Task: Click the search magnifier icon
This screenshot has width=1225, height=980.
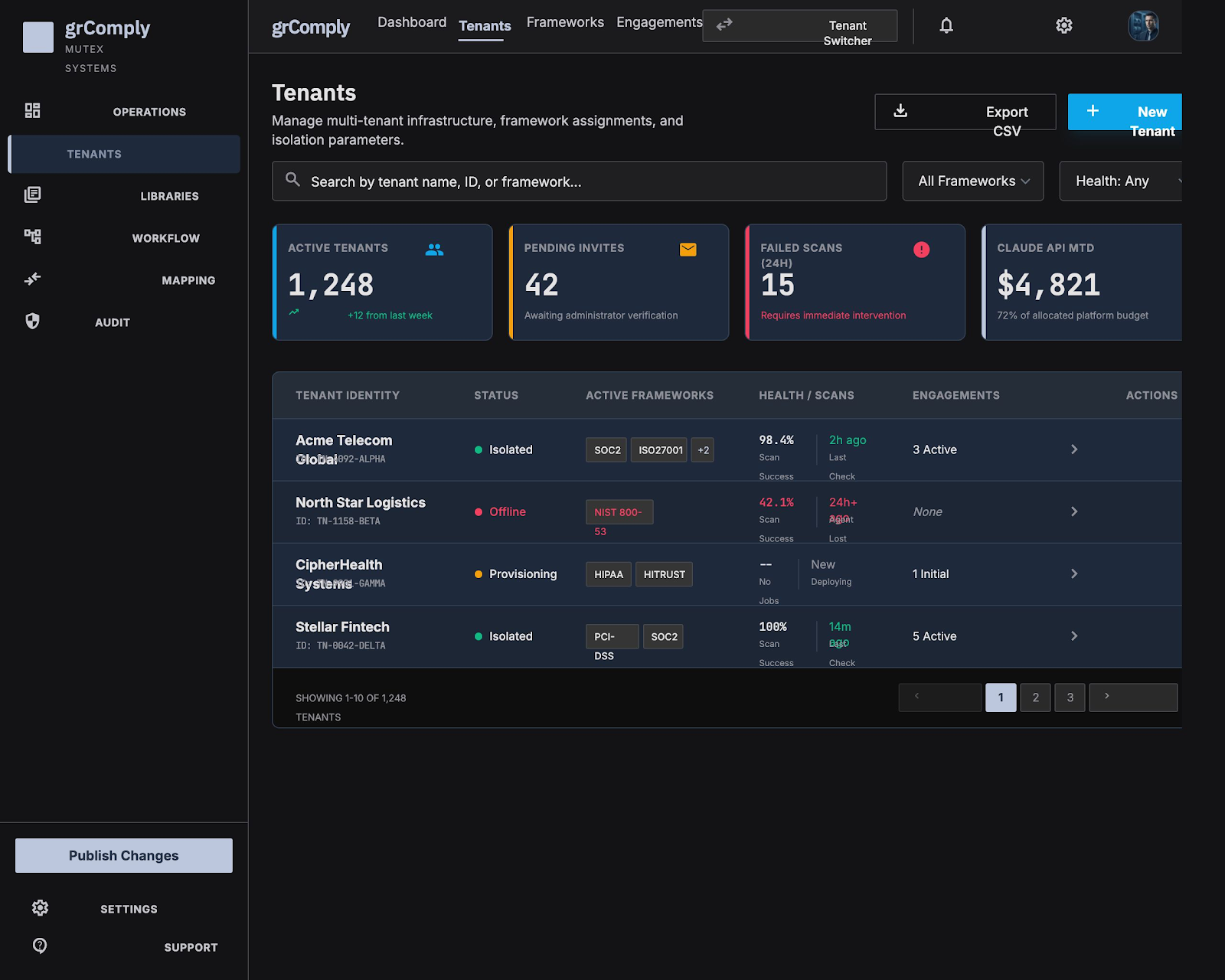Action: pyautogui.click(x=292, y=180)
